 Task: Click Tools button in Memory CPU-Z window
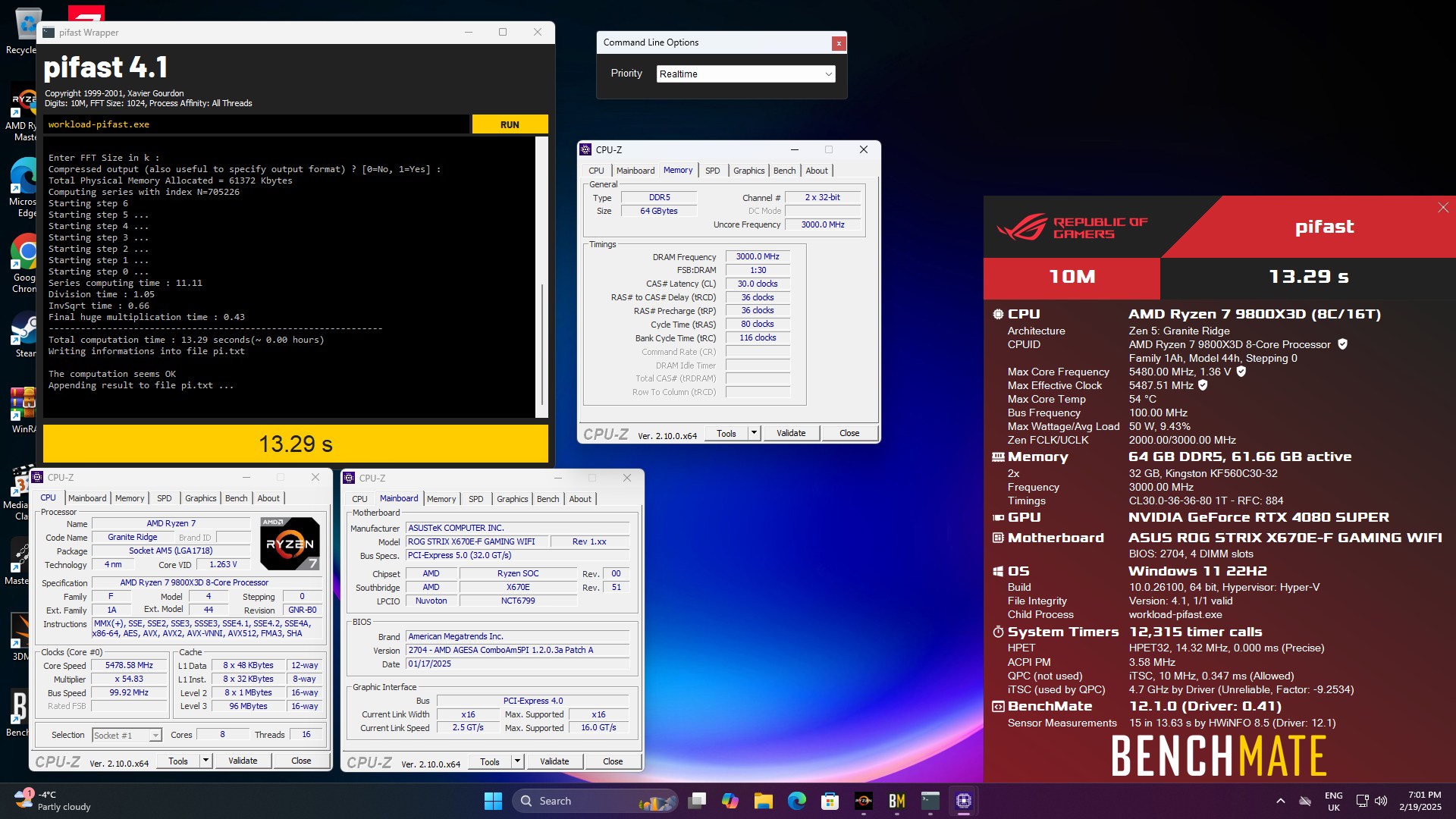(x=726, y=433)
